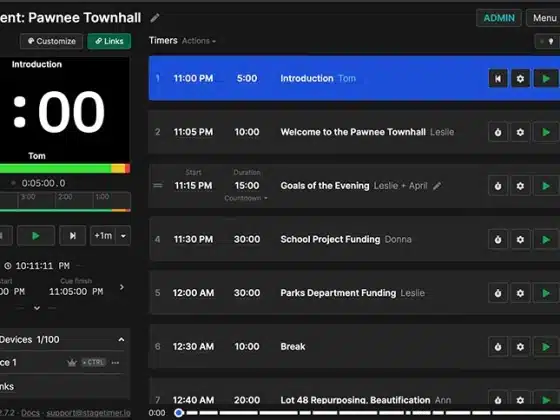Select the Parks Department Funding title

[x=338, y=293]
